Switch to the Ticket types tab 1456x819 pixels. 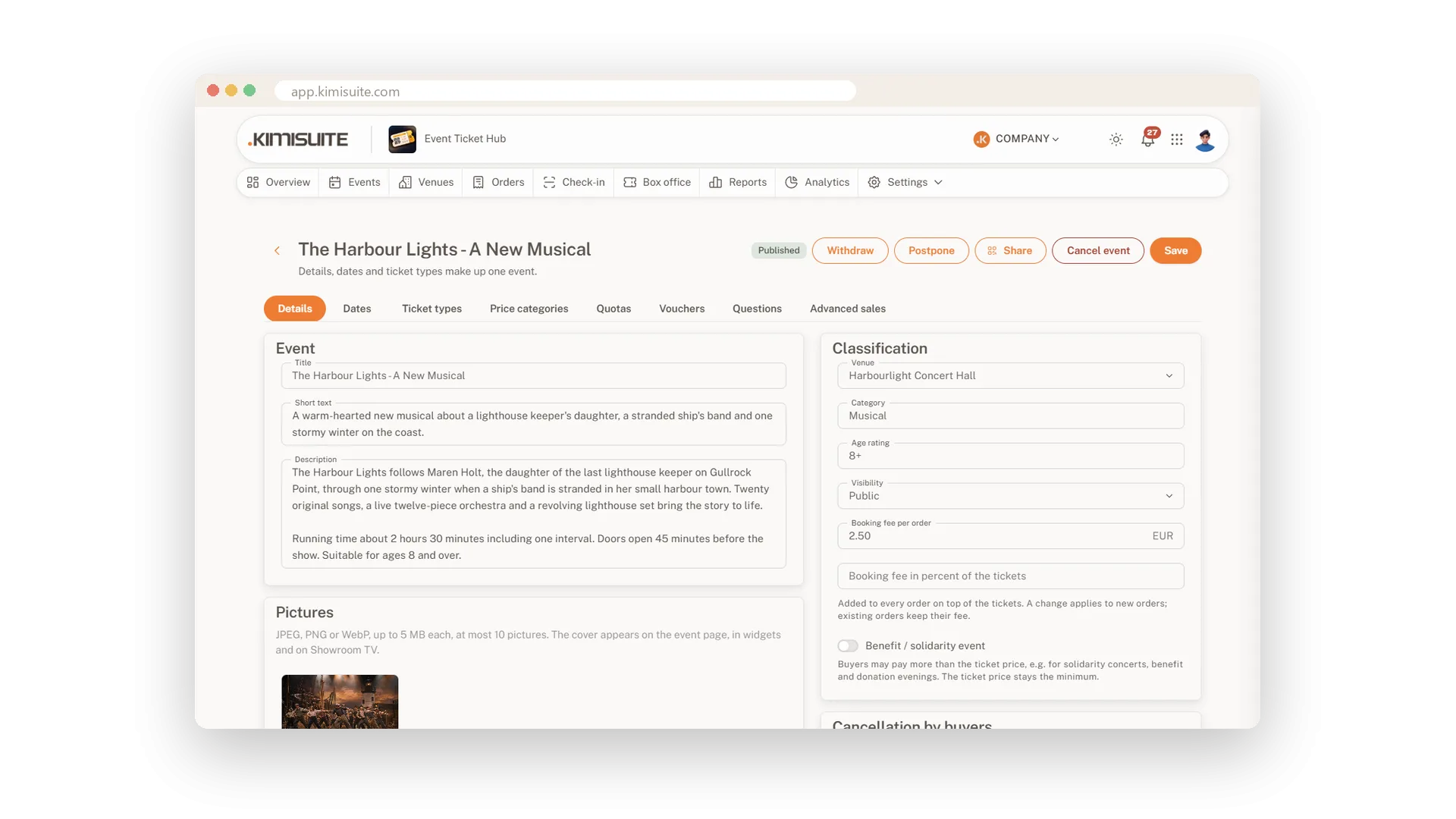[x=431, y=309]
